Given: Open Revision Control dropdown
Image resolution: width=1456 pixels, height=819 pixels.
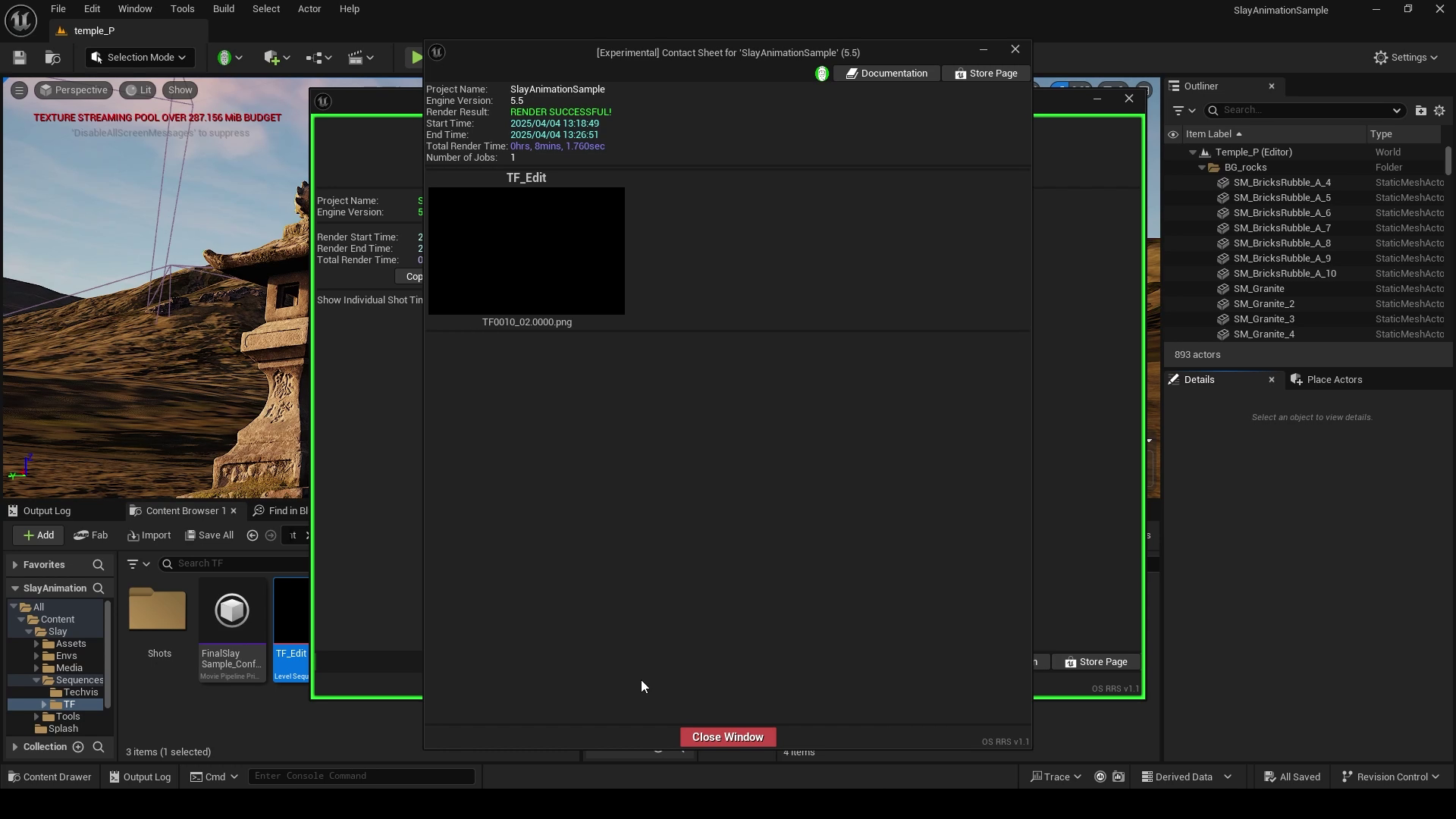Looking at the screenshot, I should 1390,777.
